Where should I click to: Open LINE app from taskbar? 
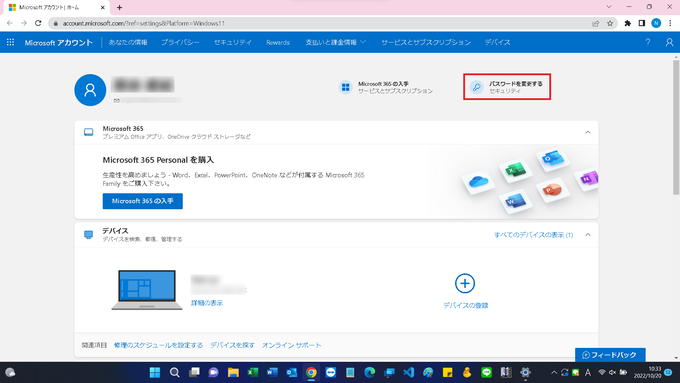click(x=487, y=372)
